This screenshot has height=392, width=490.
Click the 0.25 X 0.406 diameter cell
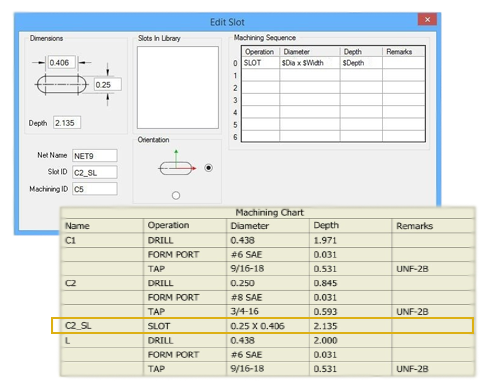point(268,326)
